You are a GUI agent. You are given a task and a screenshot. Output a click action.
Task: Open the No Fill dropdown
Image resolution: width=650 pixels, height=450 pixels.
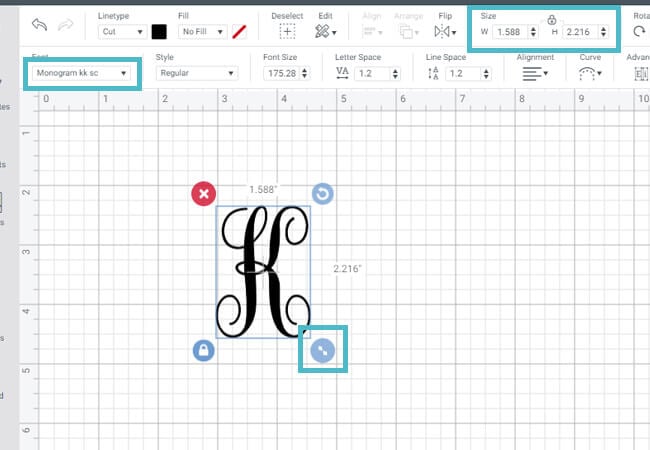203,31
